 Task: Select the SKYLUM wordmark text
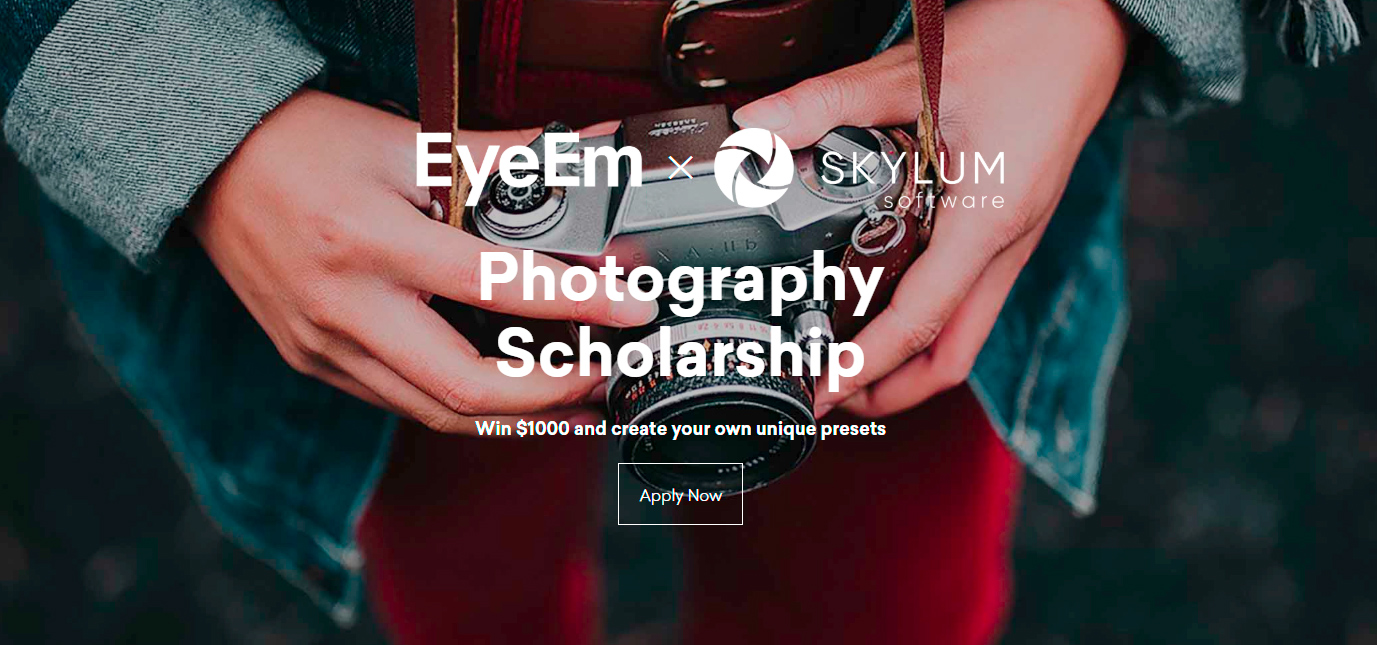(912, 168)
